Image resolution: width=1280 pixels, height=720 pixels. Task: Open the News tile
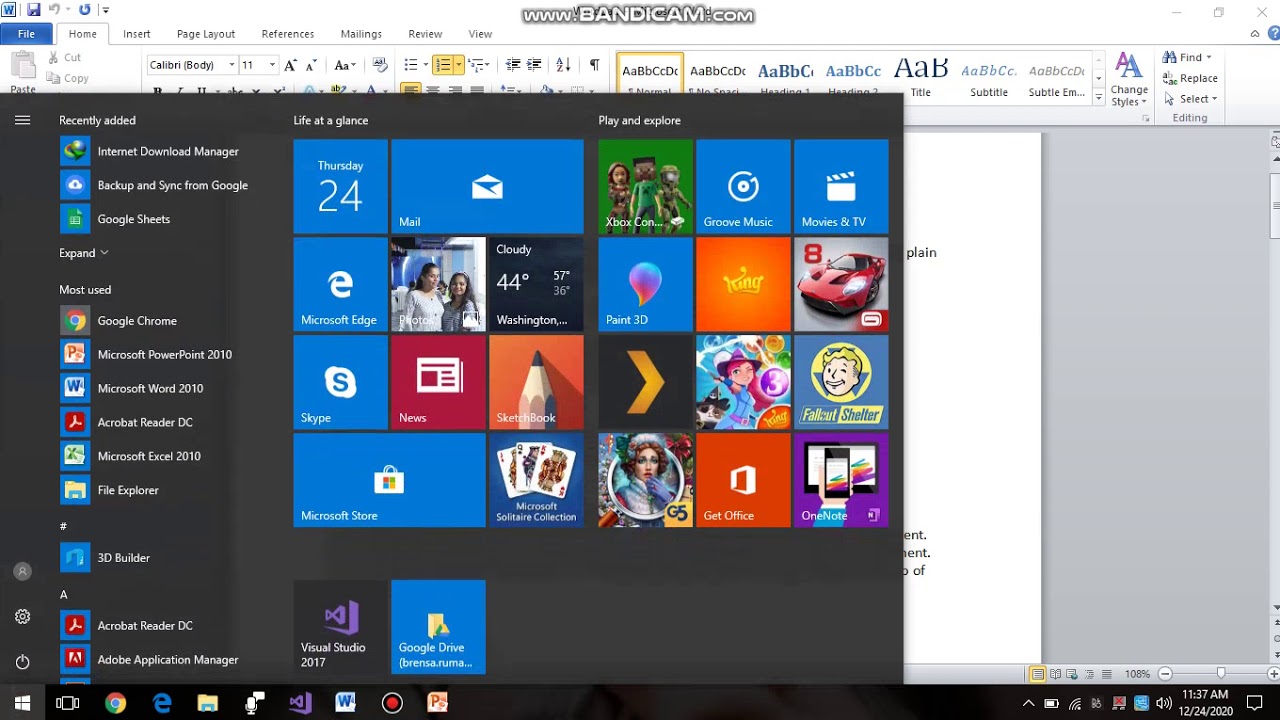[x=438, y=382]
